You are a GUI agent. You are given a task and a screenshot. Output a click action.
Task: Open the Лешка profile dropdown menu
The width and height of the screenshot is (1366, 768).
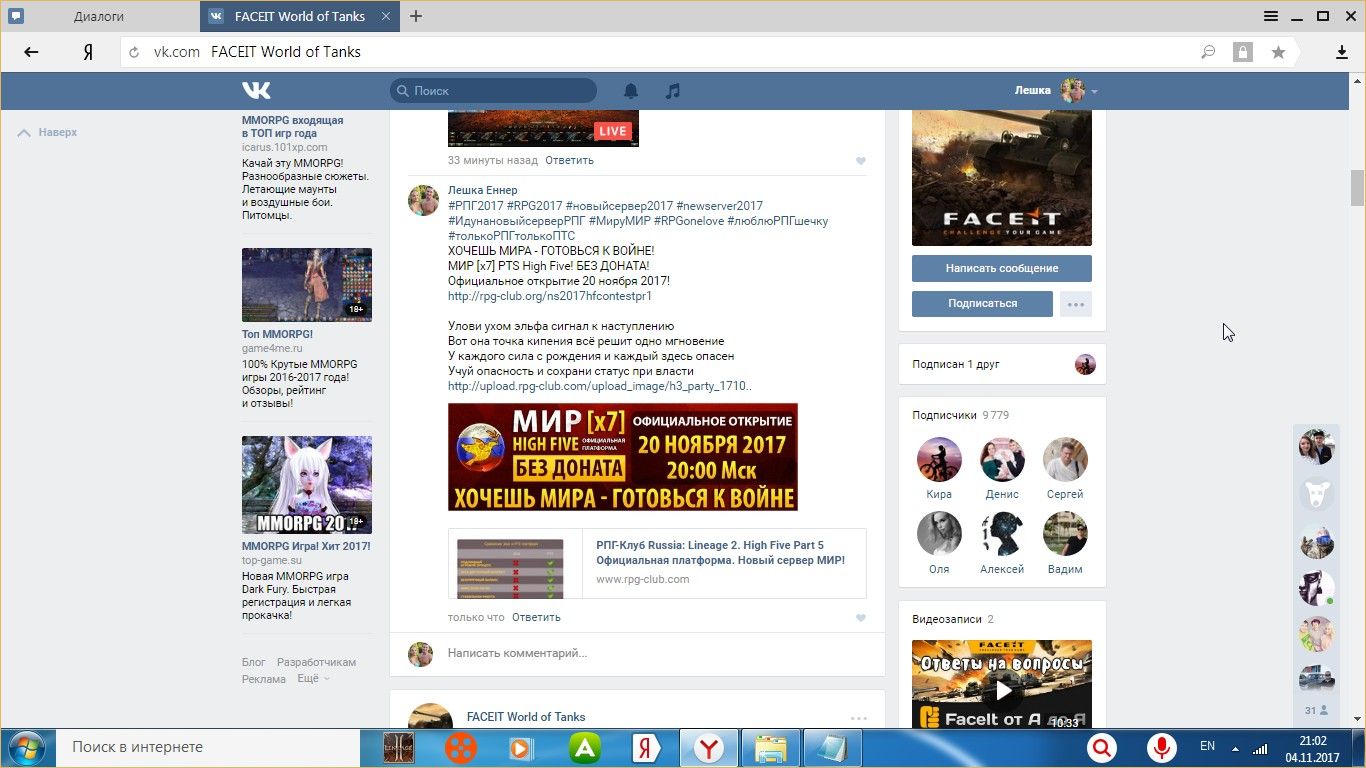coord(1056,91)
